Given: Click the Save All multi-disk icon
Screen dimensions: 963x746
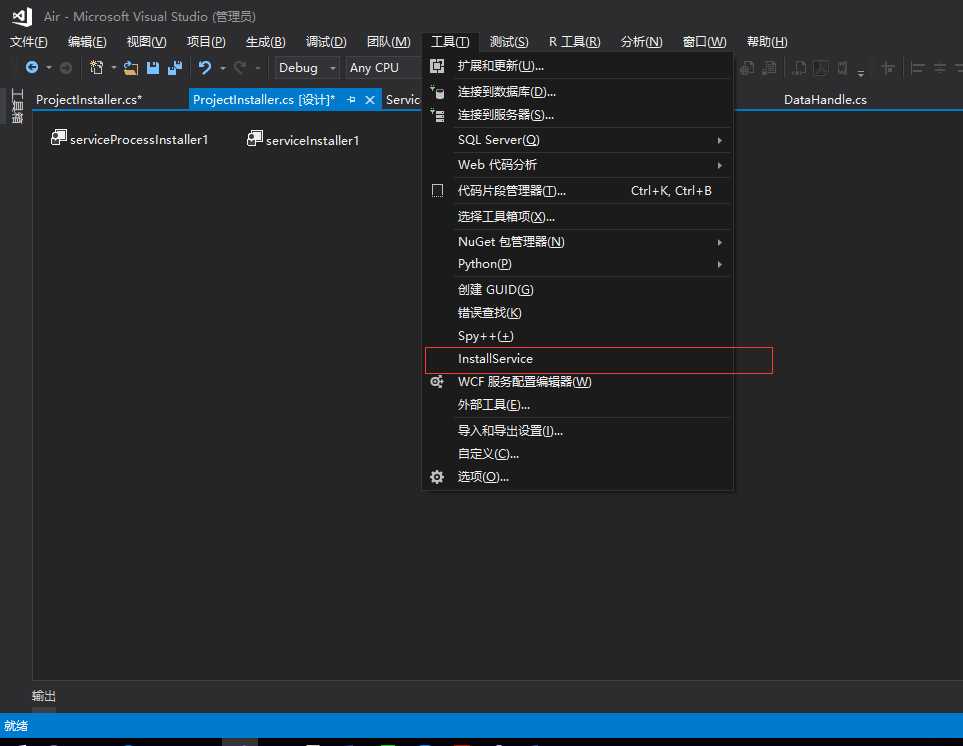Looking at the screenshot, I should click(x=175, y=68).
